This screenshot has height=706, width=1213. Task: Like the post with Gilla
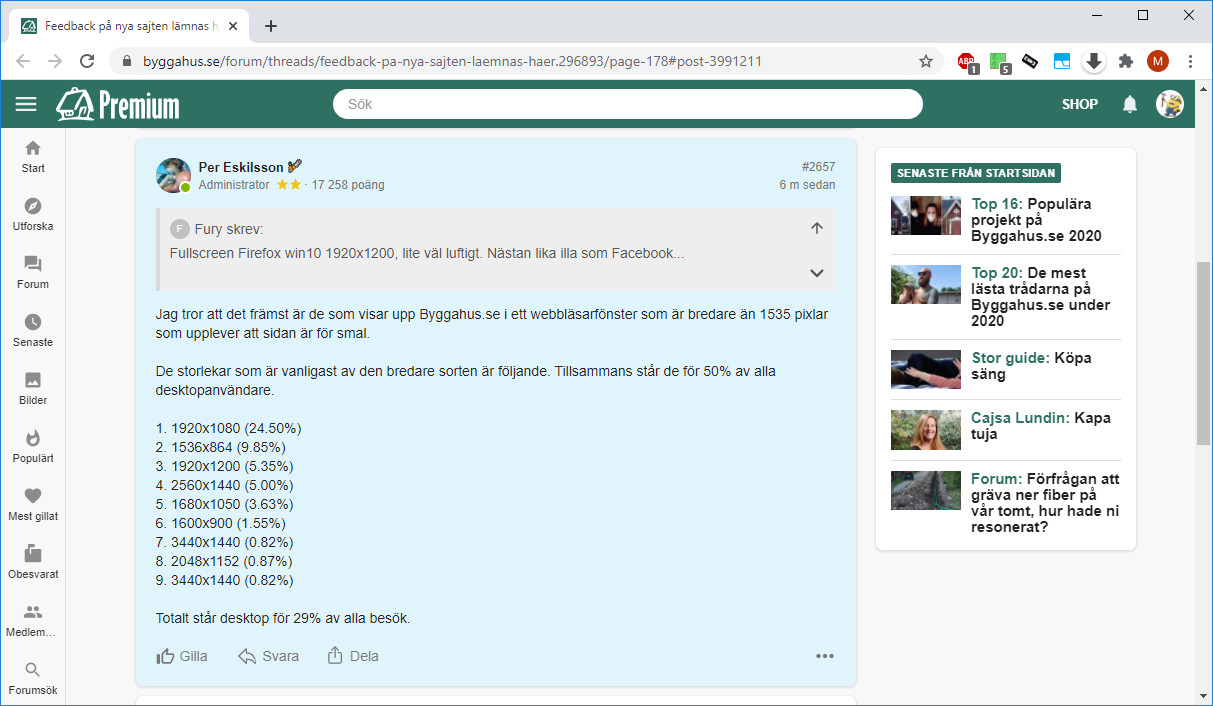tap(182, 656)
